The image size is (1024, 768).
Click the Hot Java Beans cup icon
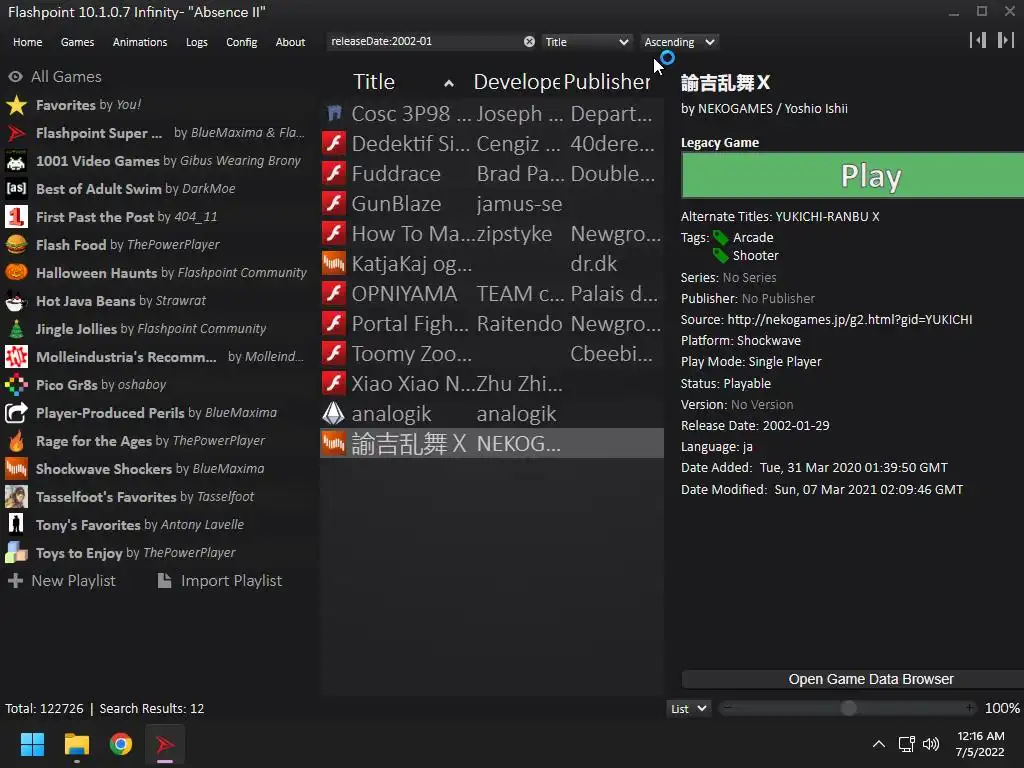coord(16,301)
